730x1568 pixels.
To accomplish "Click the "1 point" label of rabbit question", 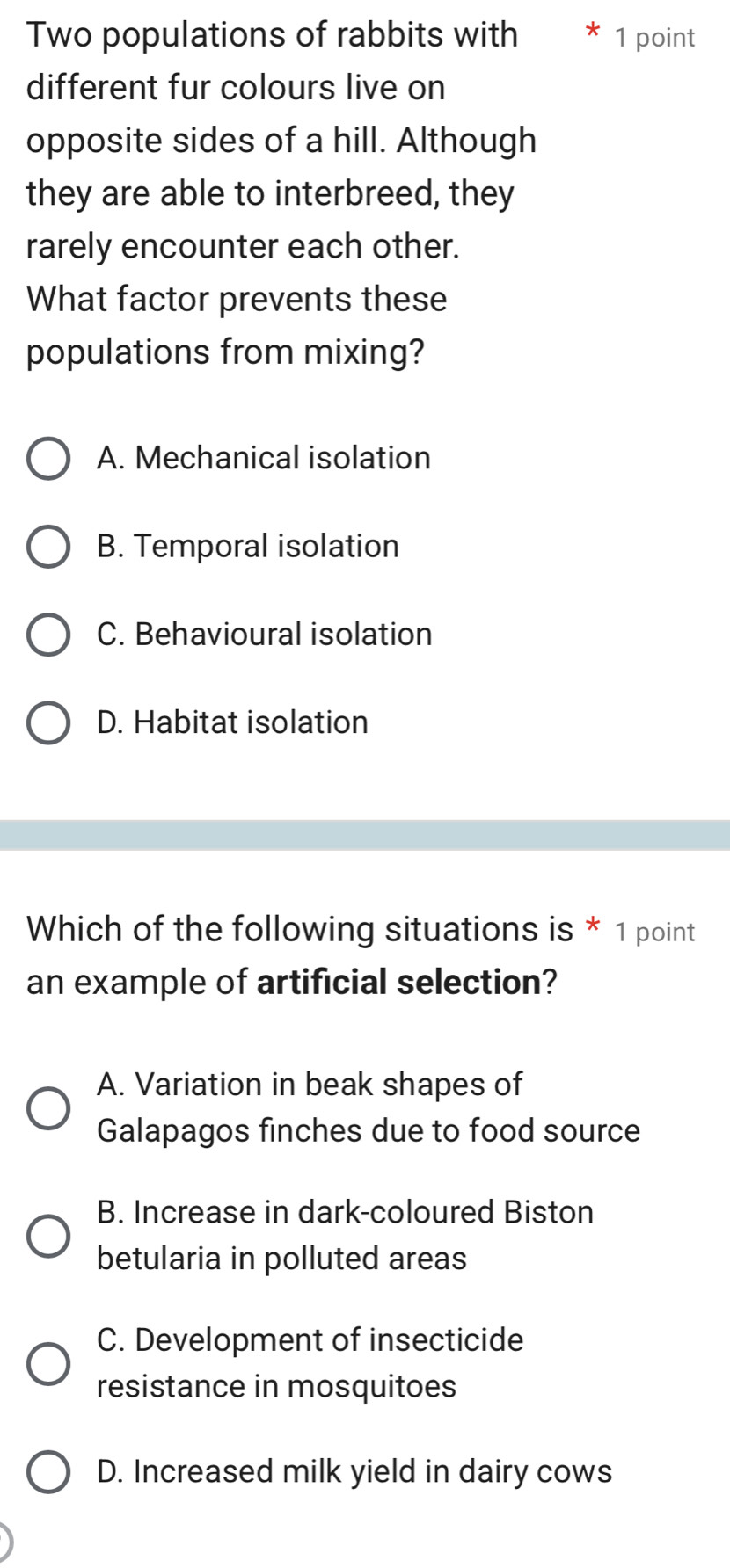I will pyautogui.click(x=655, y=38).
